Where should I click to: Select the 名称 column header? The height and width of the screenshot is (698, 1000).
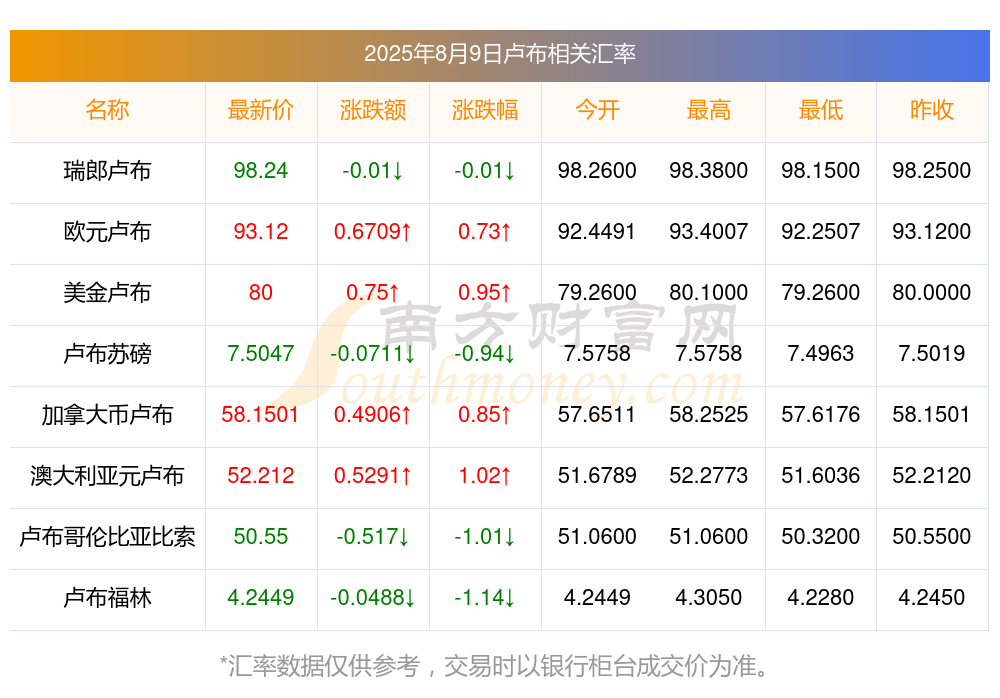pyautogui.click(x=107, y=110)
